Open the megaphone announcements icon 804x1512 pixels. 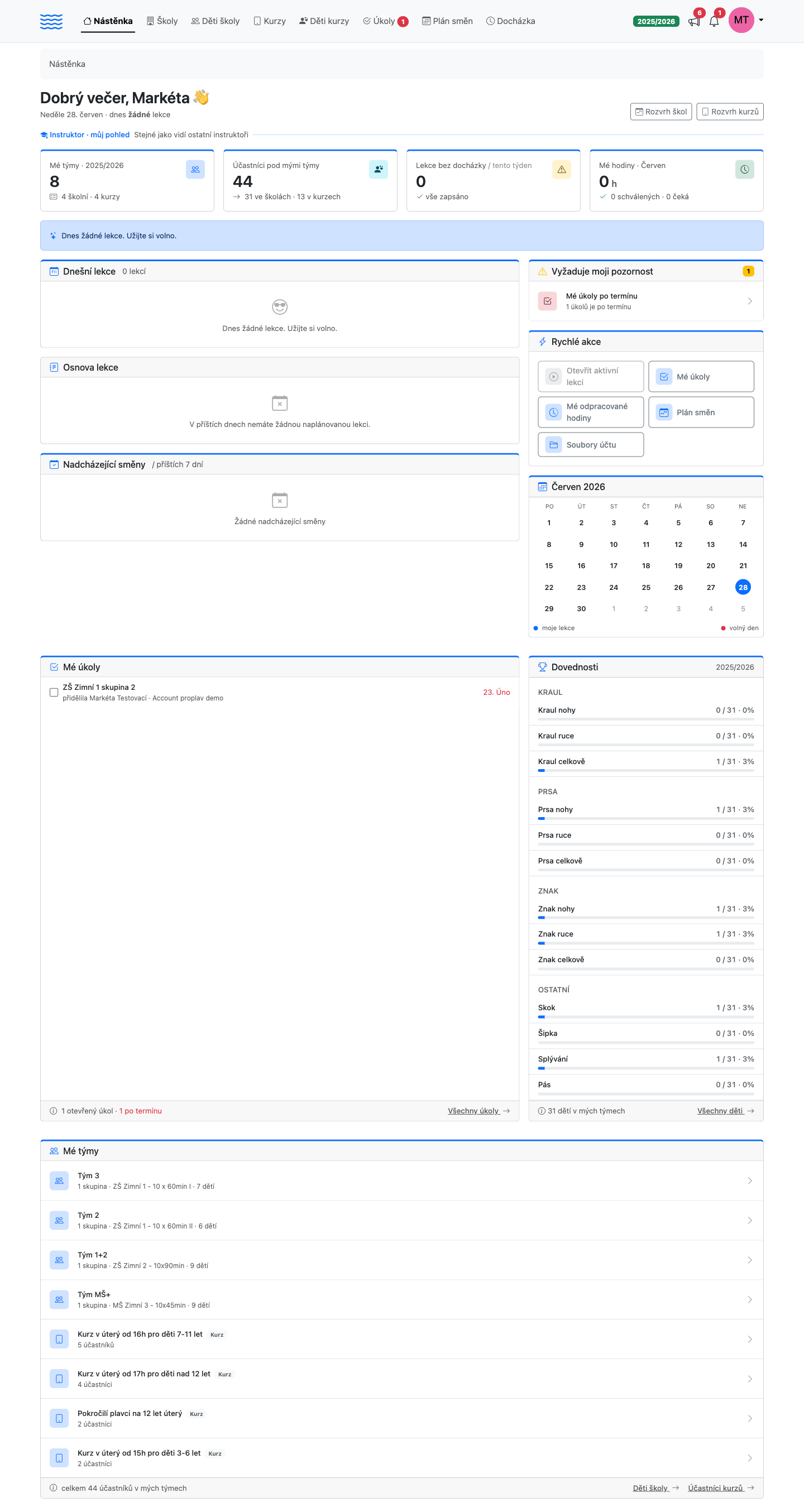[x=693, y=22]
